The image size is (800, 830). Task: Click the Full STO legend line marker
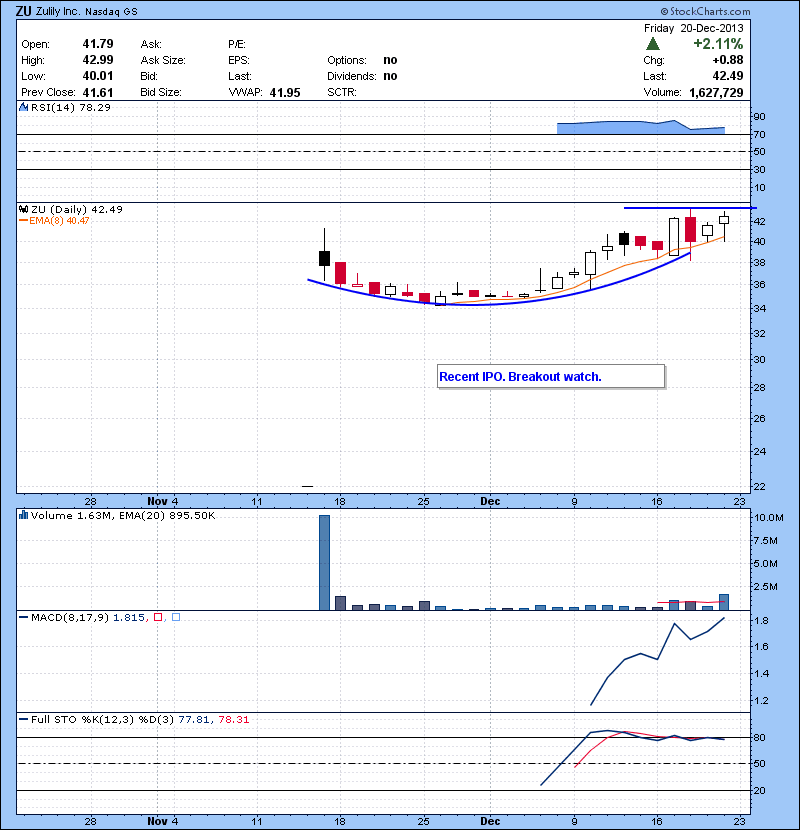(x=23, y=719)
